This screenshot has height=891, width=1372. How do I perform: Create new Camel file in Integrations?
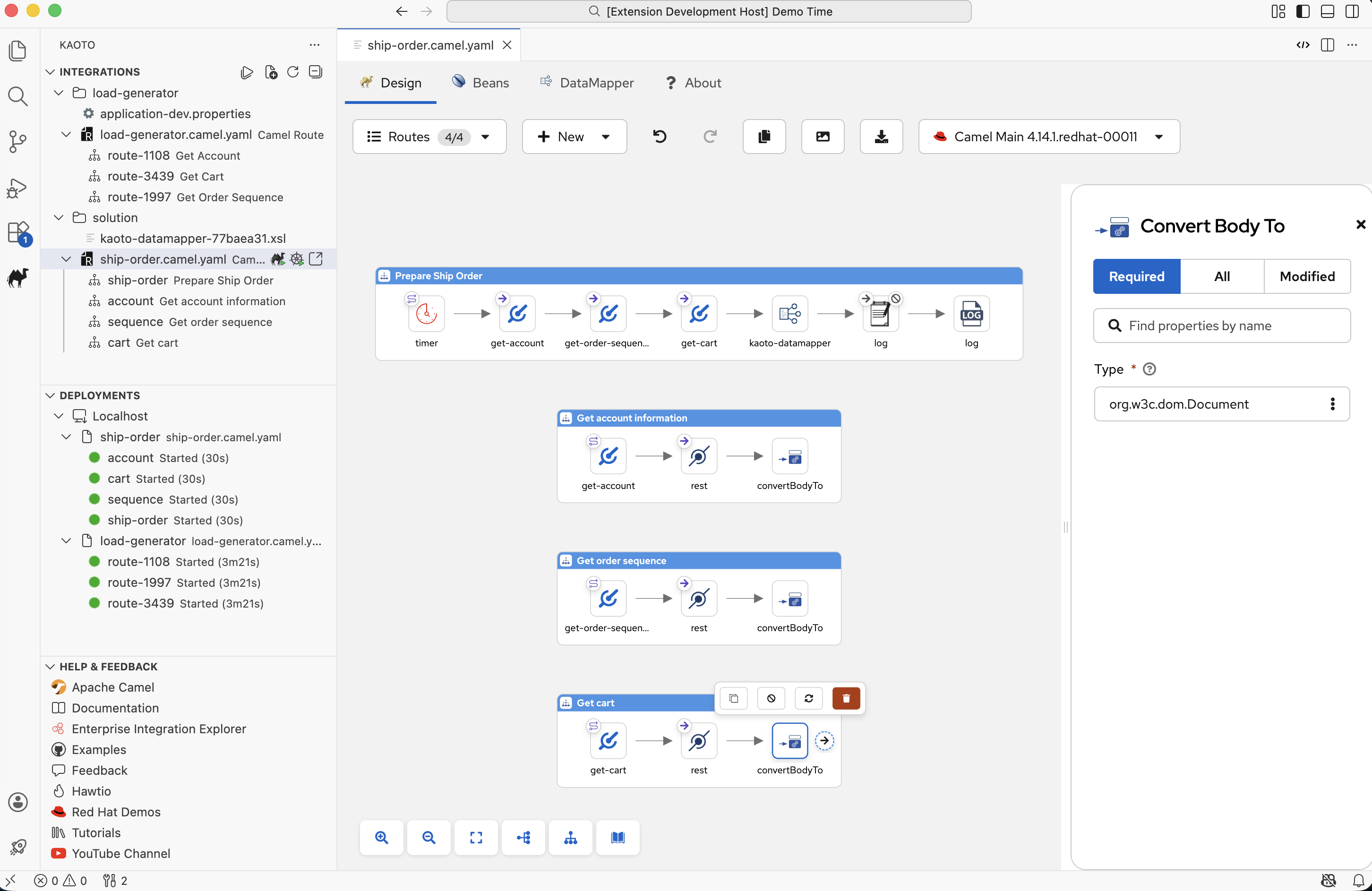click(x=270, y=72)
